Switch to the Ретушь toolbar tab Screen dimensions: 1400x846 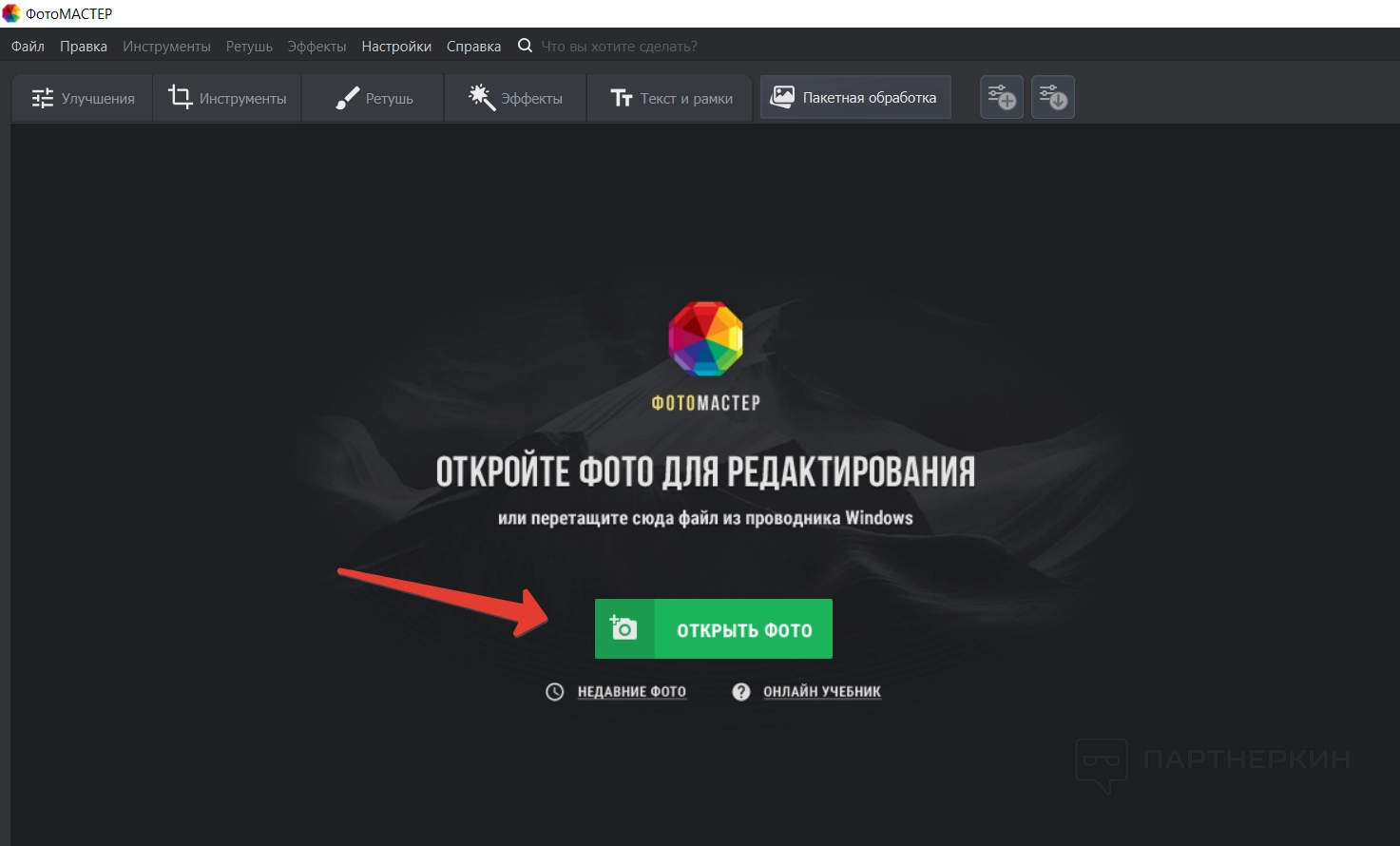point(373,99)
